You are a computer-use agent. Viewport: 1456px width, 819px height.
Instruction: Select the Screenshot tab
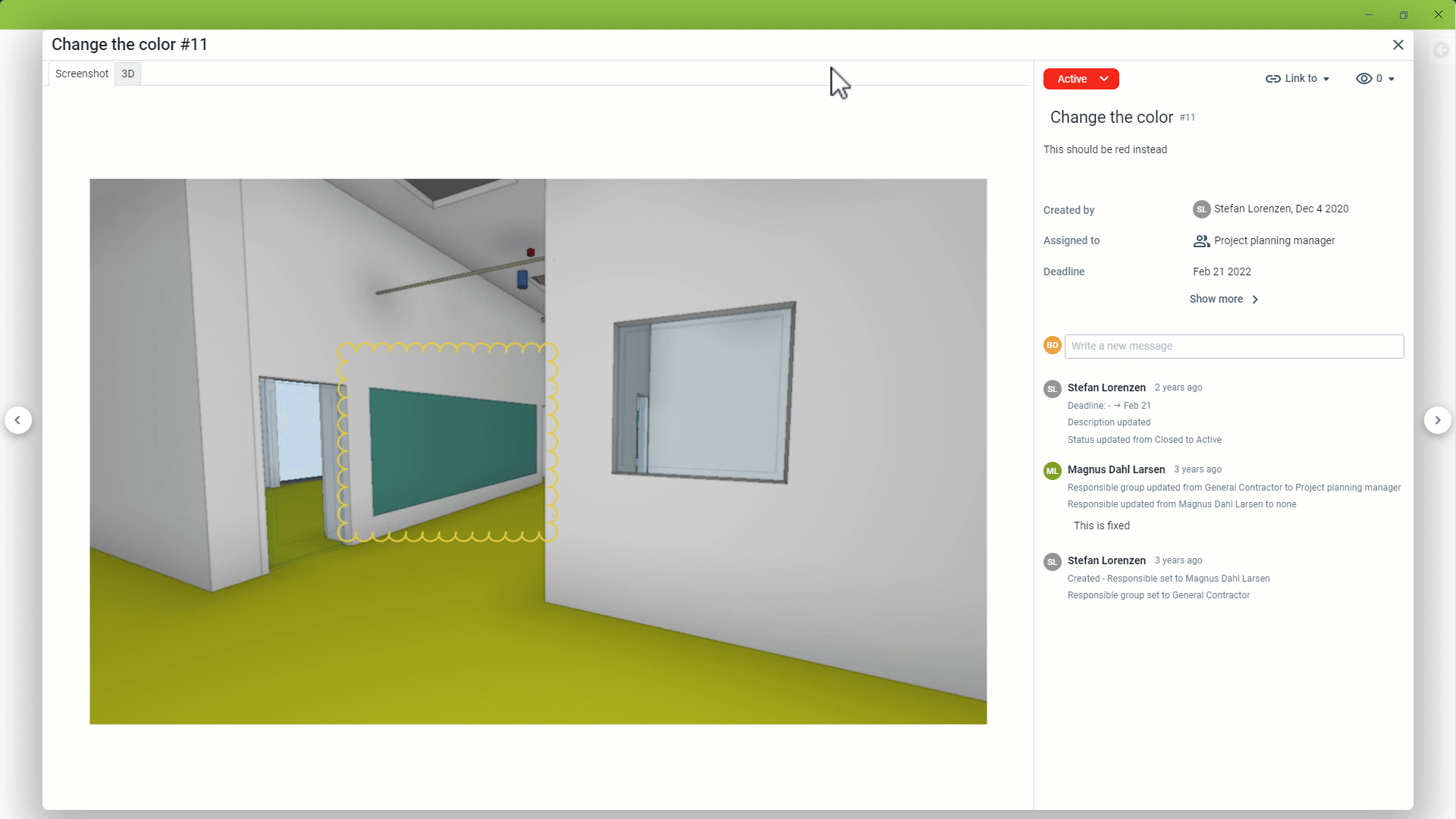pos(82,74)
